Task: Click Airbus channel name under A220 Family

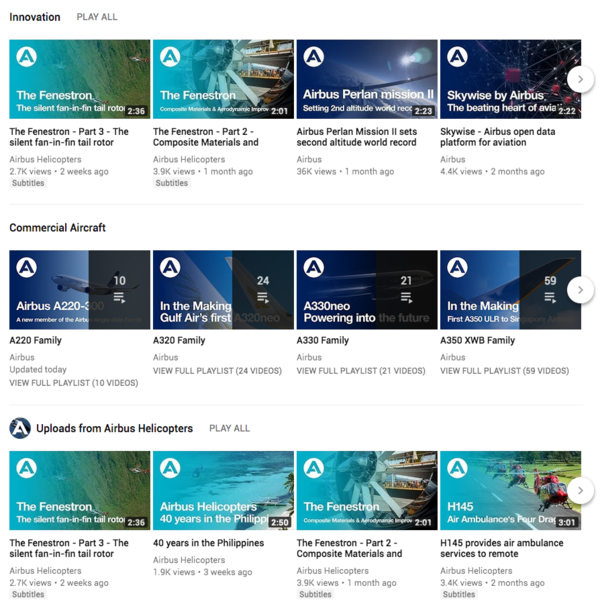Action: click(22, 357)
